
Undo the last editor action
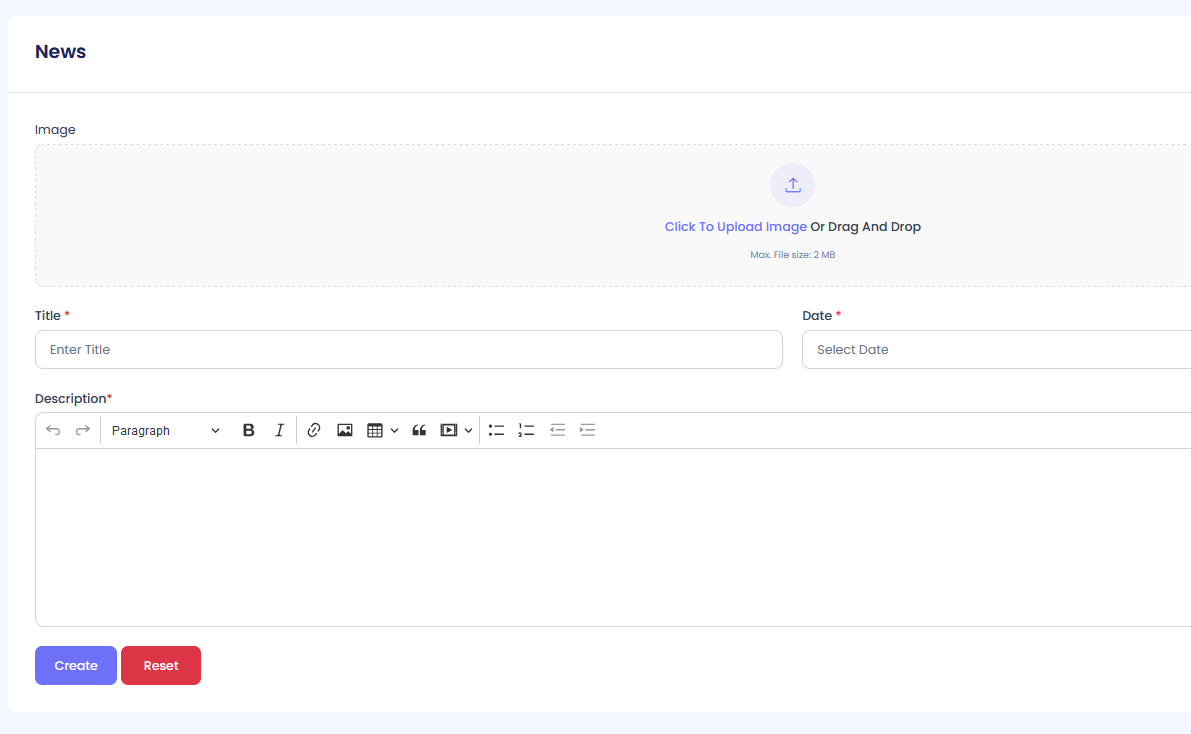click(x=53, y=430)
